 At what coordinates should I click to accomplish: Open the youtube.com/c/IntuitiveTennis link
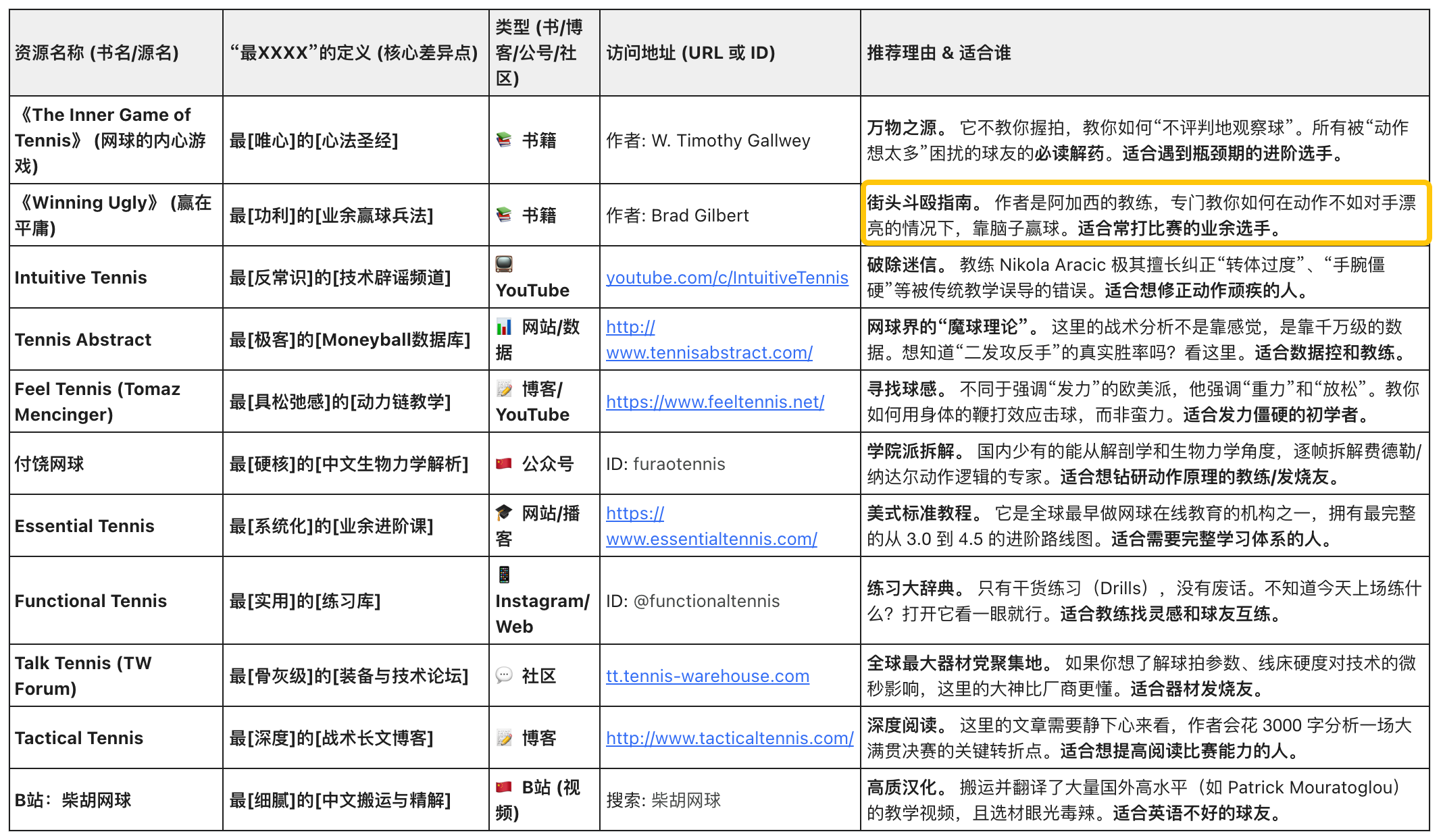click(727, 278)
